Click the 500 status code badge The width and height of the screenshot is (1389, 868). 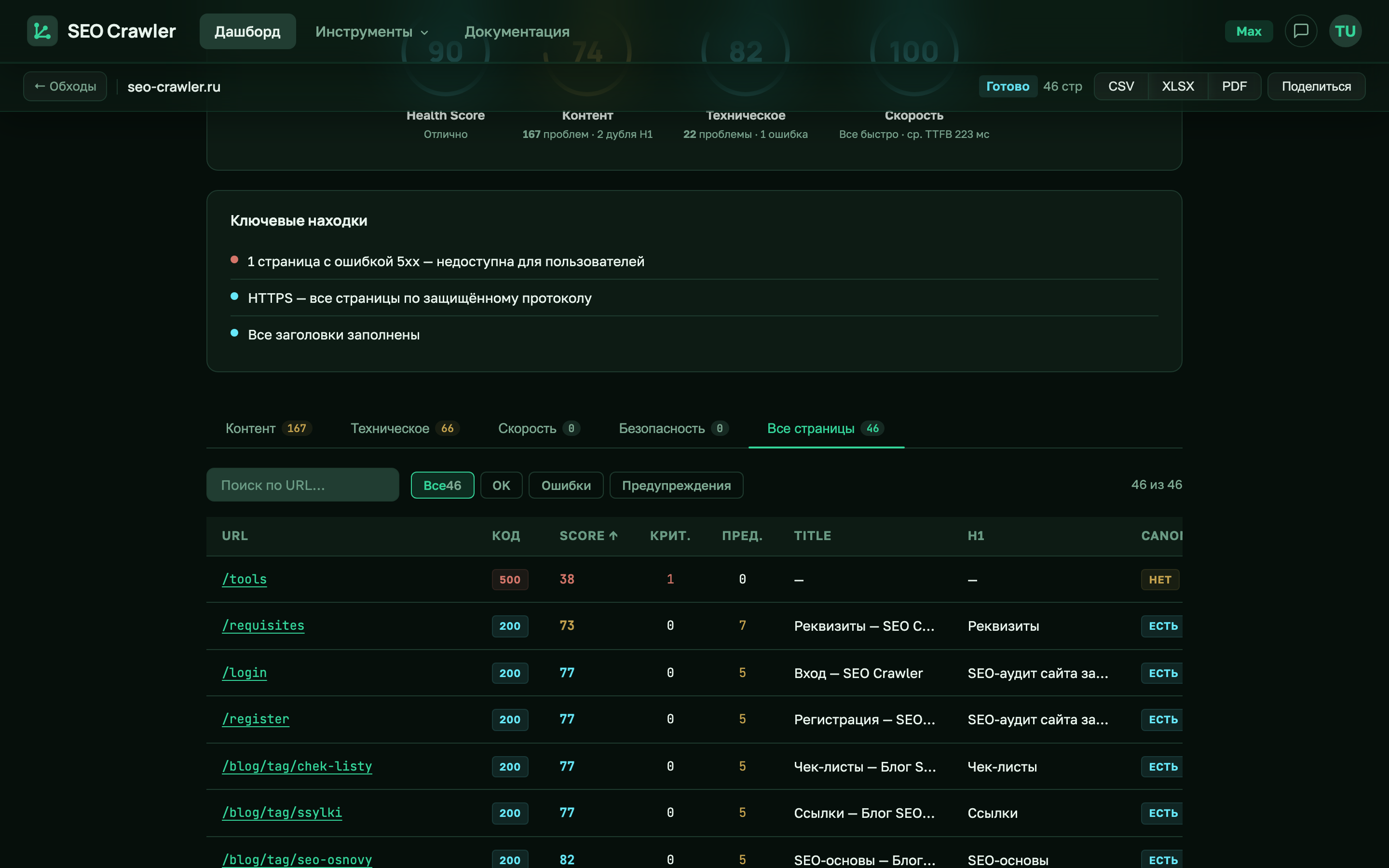[x=510, y=579]
